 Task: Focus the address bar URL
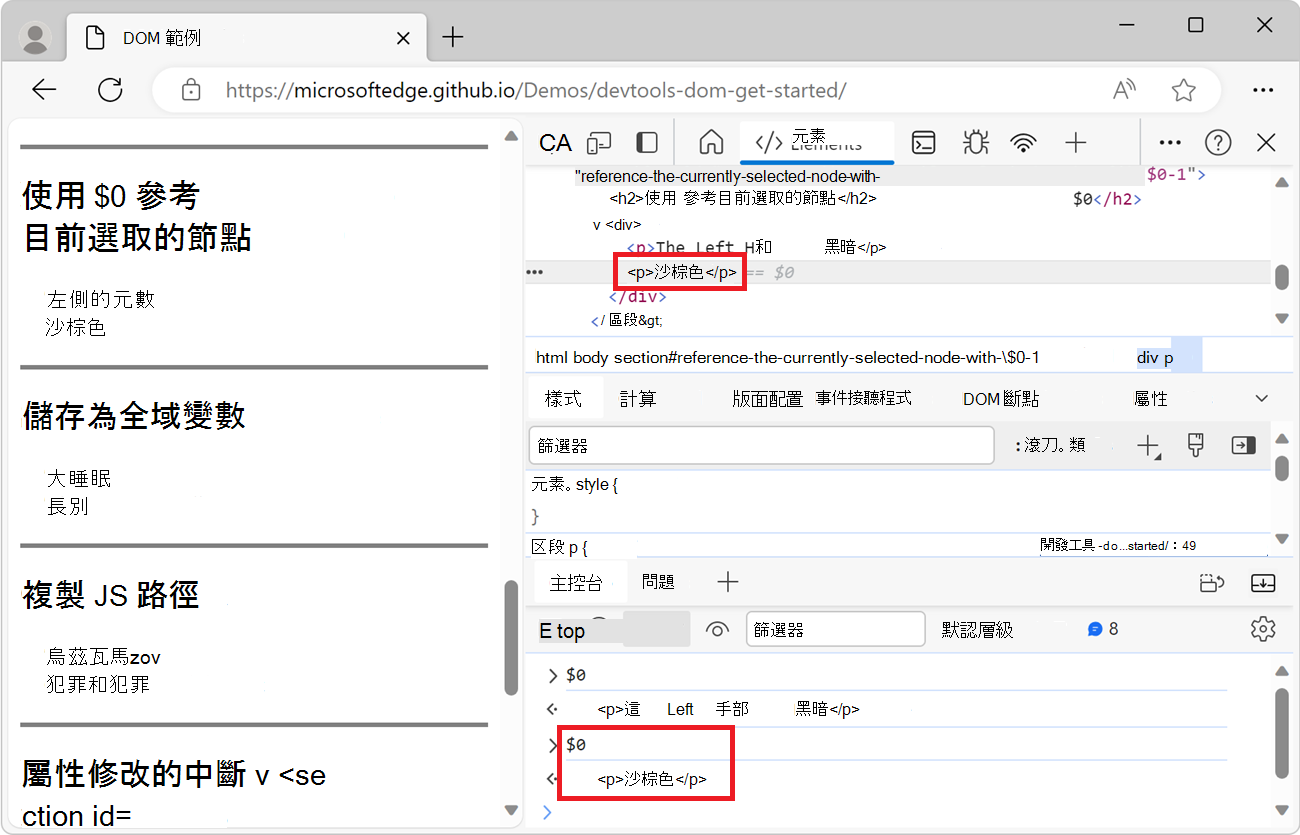[536, 90]
